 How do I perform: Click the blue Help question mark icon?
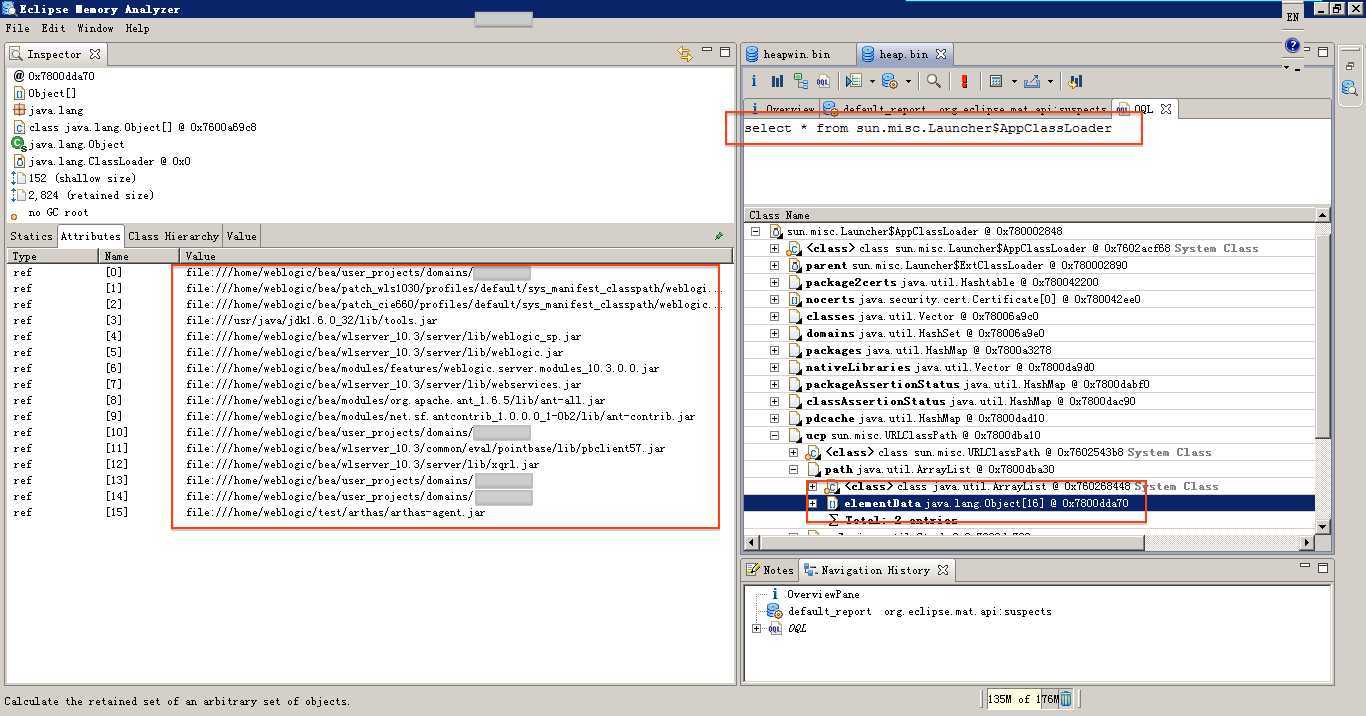(1293, 45)
